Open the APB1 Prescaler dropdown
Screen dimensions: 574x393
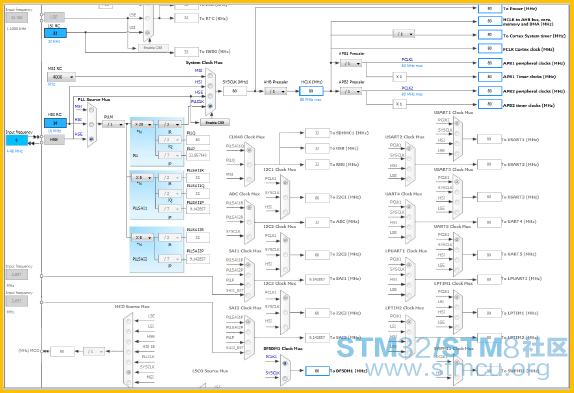(351, 63)
